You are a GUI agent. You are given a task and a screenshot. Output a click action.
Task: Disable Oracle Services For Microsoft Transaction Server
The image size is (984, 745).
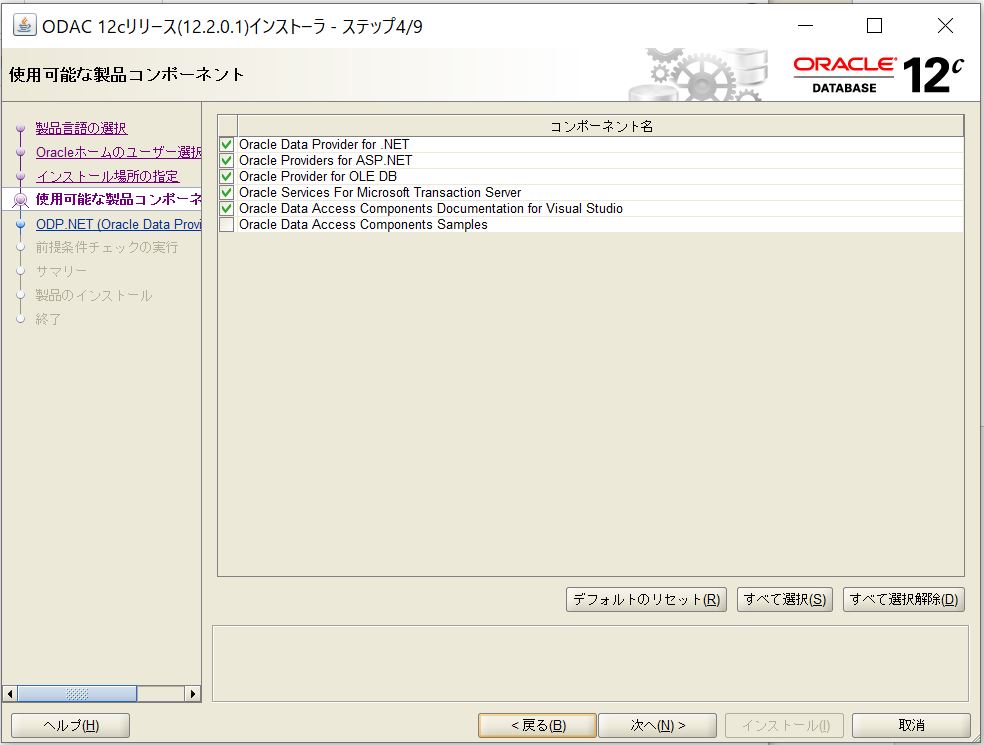coord(227,193)
